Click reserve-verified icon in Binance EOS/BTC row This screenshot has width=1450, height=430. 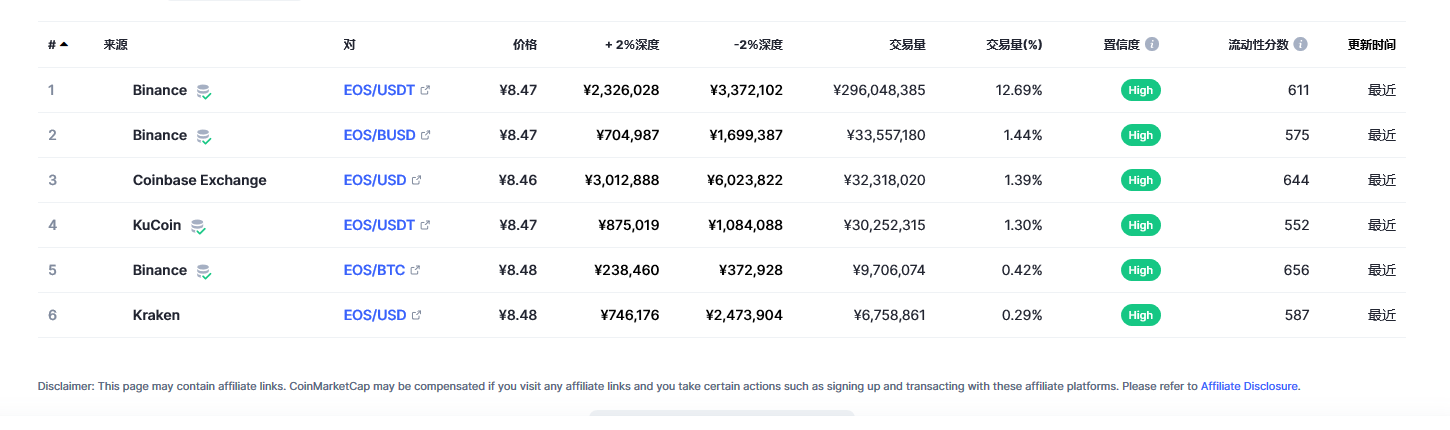pyautogui.click(x=204, y=271)
